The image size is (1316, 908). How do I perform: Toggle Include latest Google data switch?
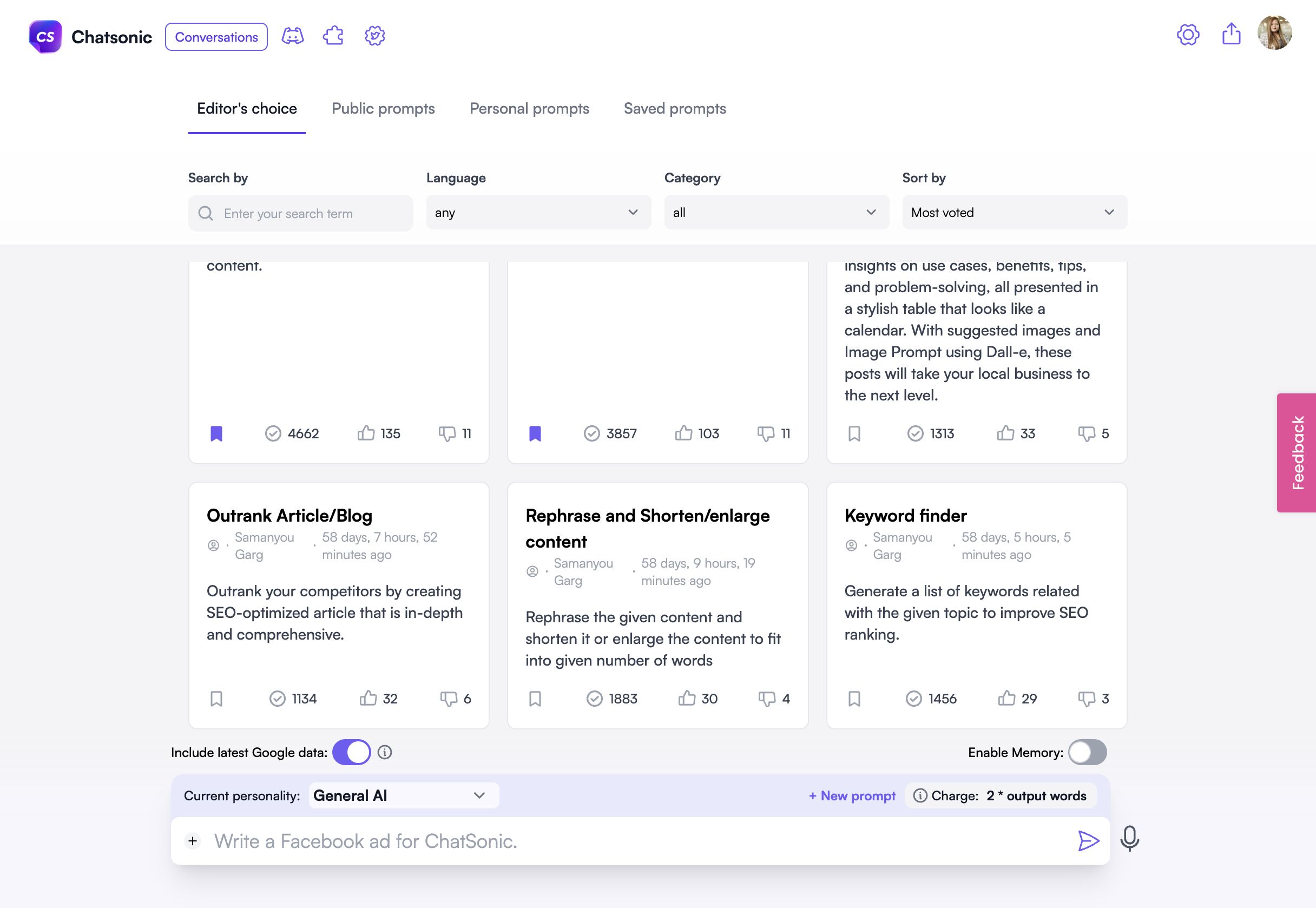click(x=352, y=752)
